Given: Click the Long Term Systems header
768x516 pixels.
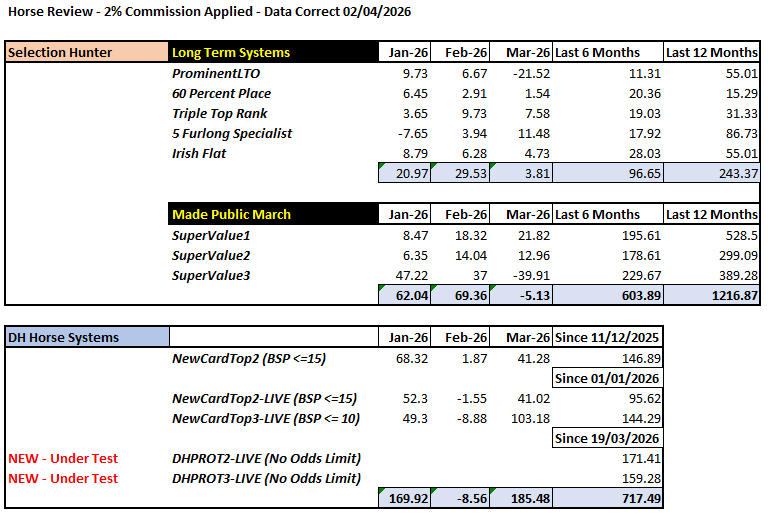Looking at the screenshot, I should [x=231, y=52].
